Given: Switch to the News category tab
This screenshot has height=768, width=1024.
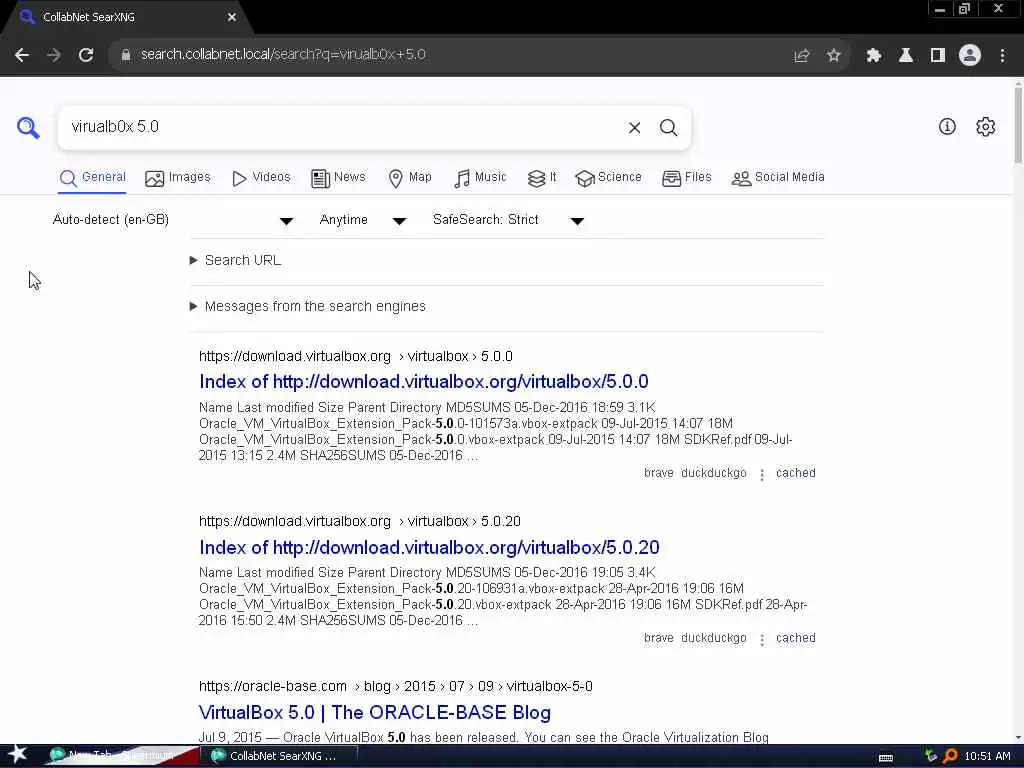Looking at the screenshot, I should pos(338,178).
